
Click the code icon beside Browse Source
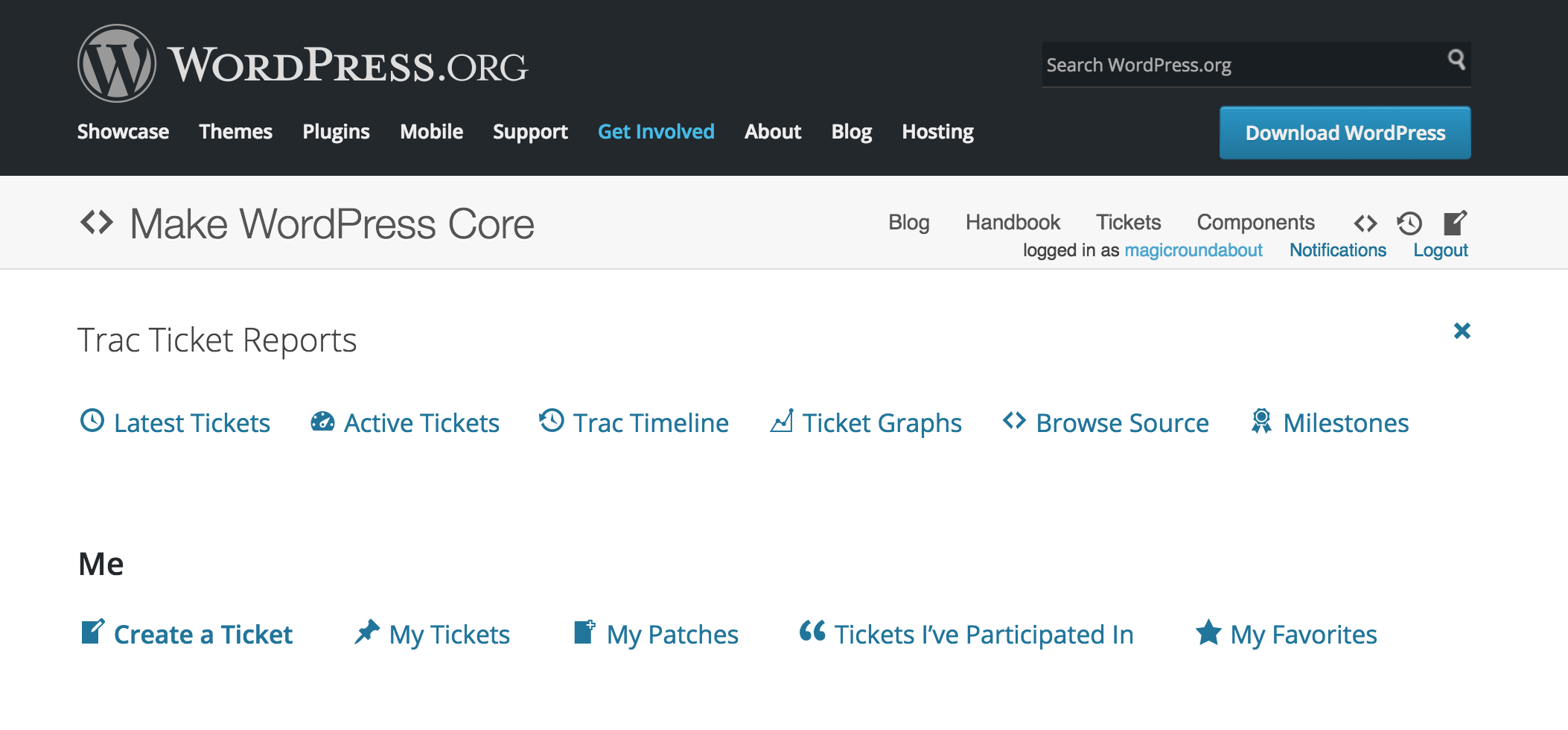(1014, 420)
